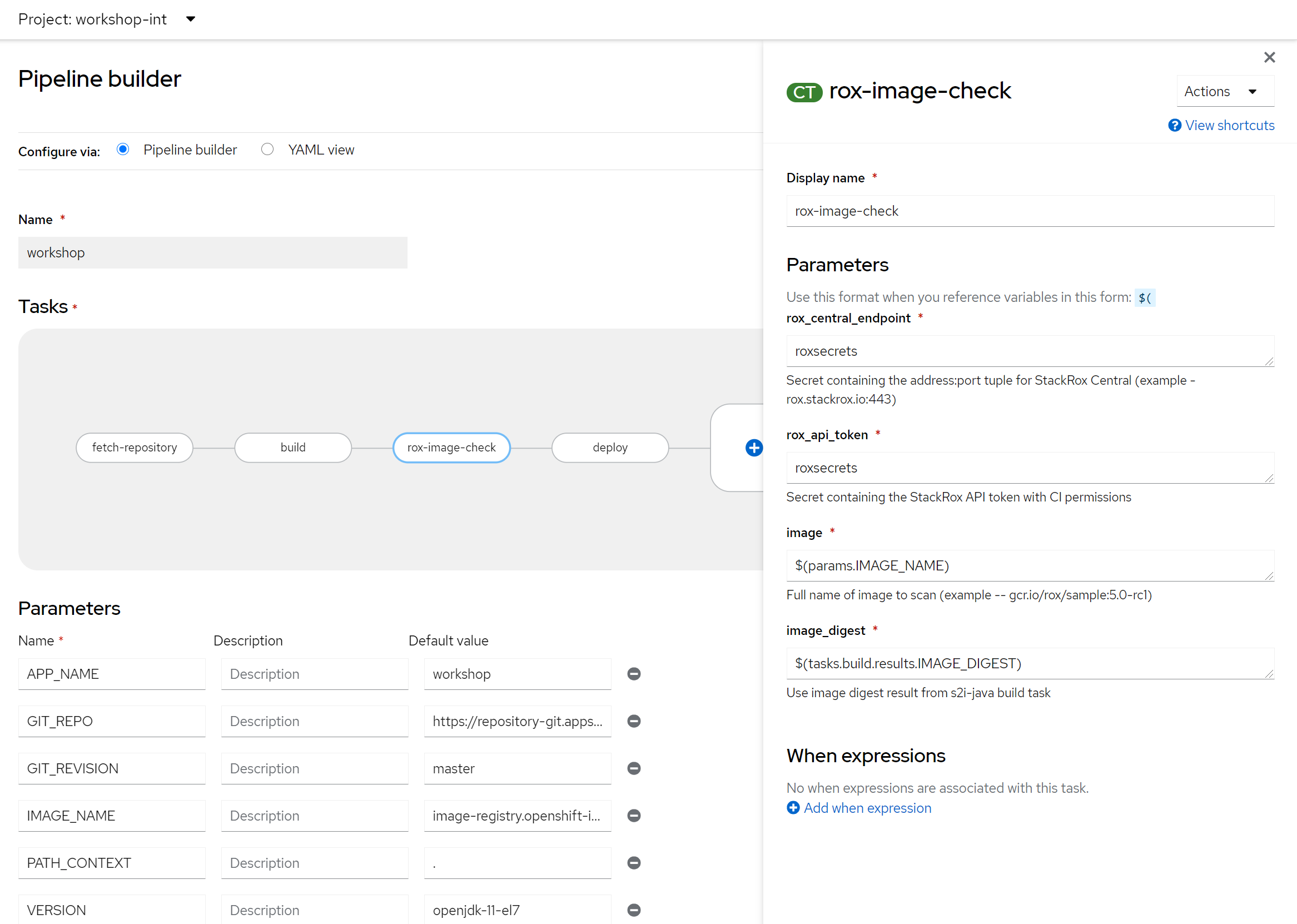The height and width of the screenshot is (924, 1297).
Task: Edit the image parameter field
Action: 1030,565
